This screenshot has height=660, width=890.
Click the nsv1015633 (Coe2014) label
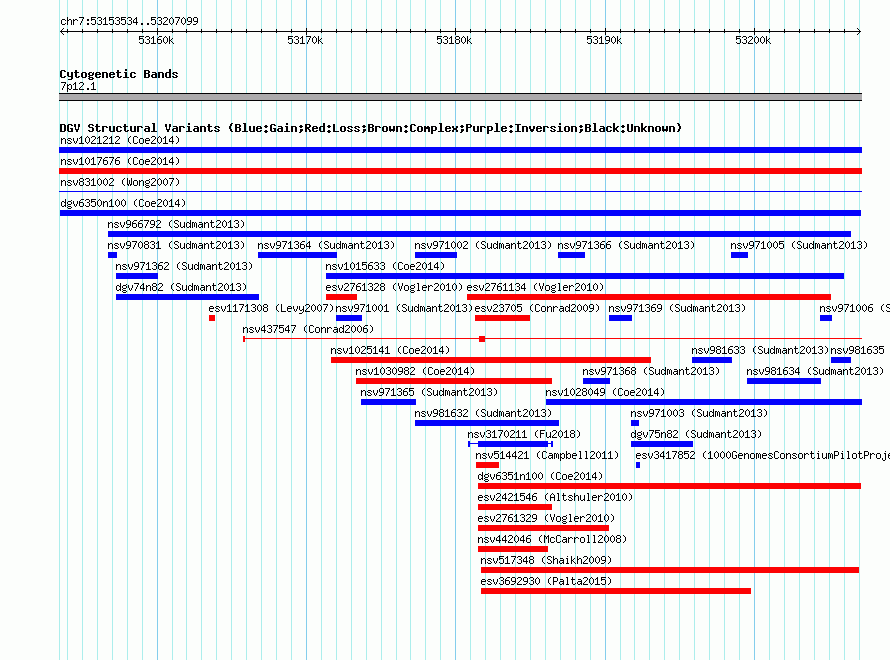(x=385, y=266)
